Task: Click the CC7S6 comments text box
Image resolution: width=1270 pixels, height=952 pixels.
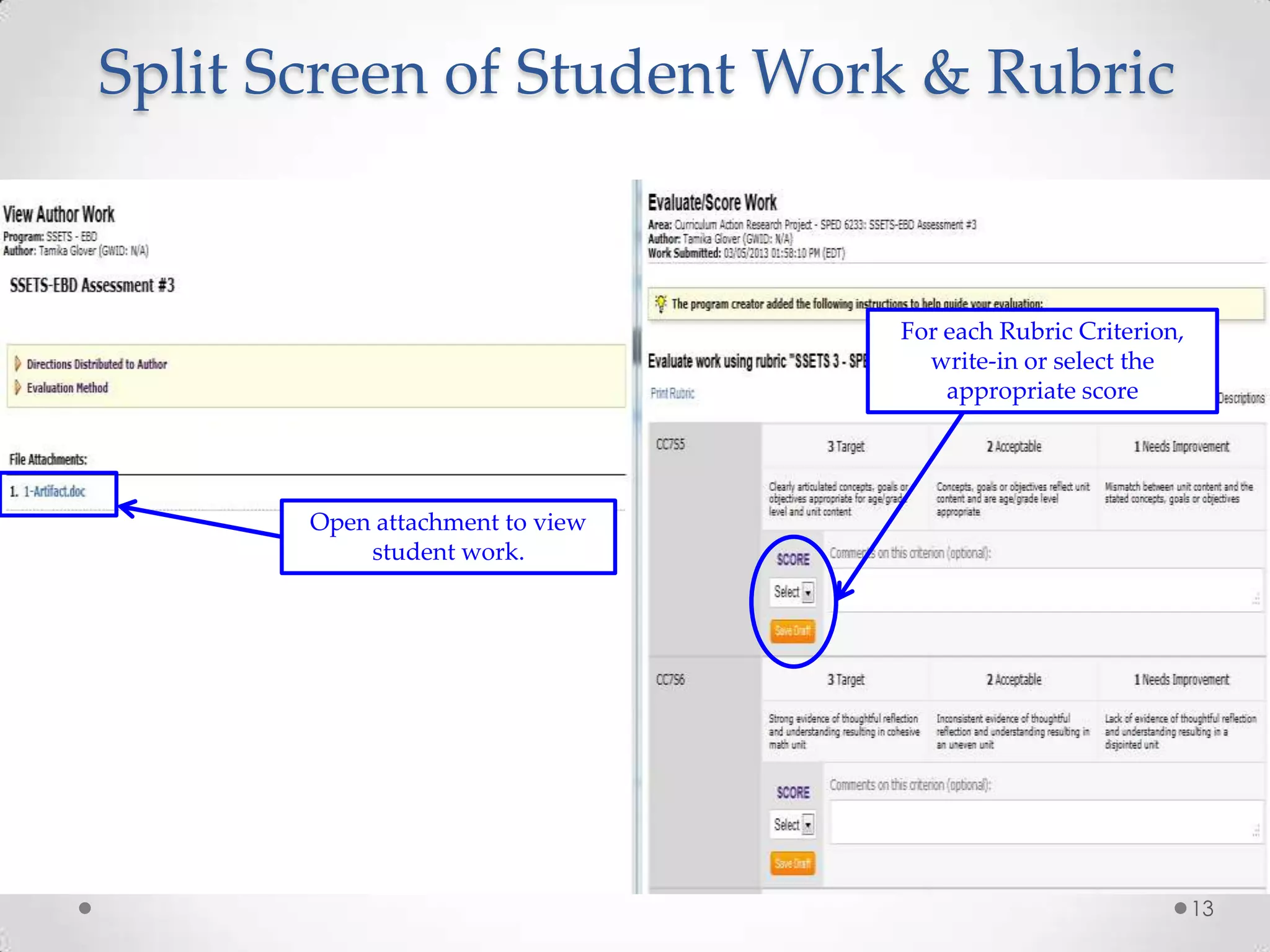Action: (1046, 822)
